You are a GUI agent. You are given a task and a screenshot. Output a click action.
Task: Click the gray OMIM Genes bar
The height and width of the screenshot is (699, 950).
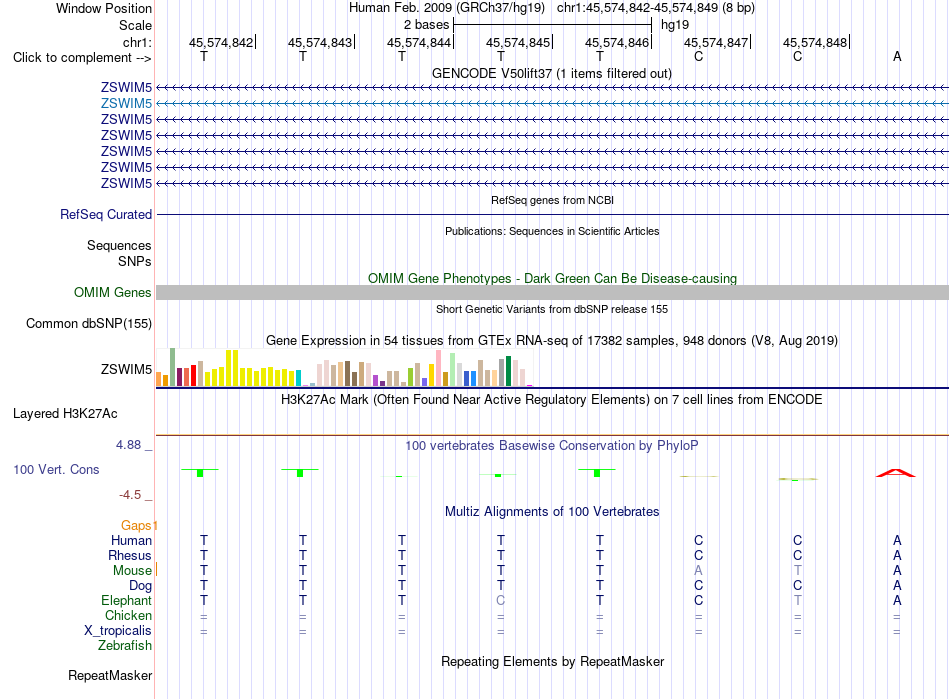click(552, 293)
